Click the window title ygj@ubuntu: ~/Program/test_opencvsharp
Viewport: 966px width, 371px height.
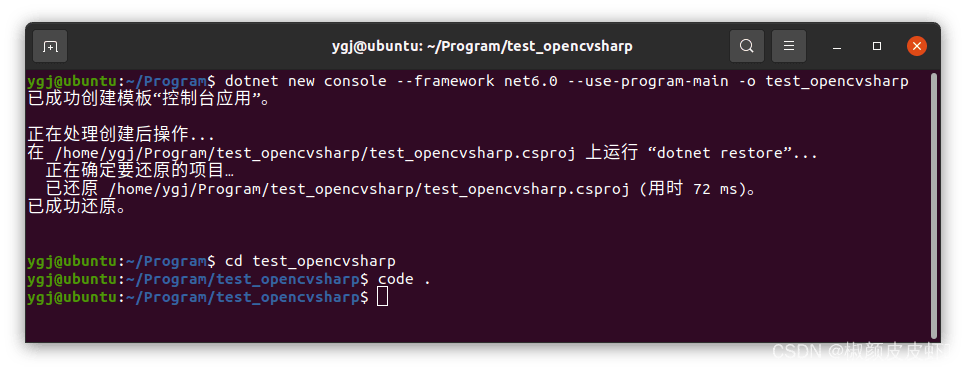[482, 46]
